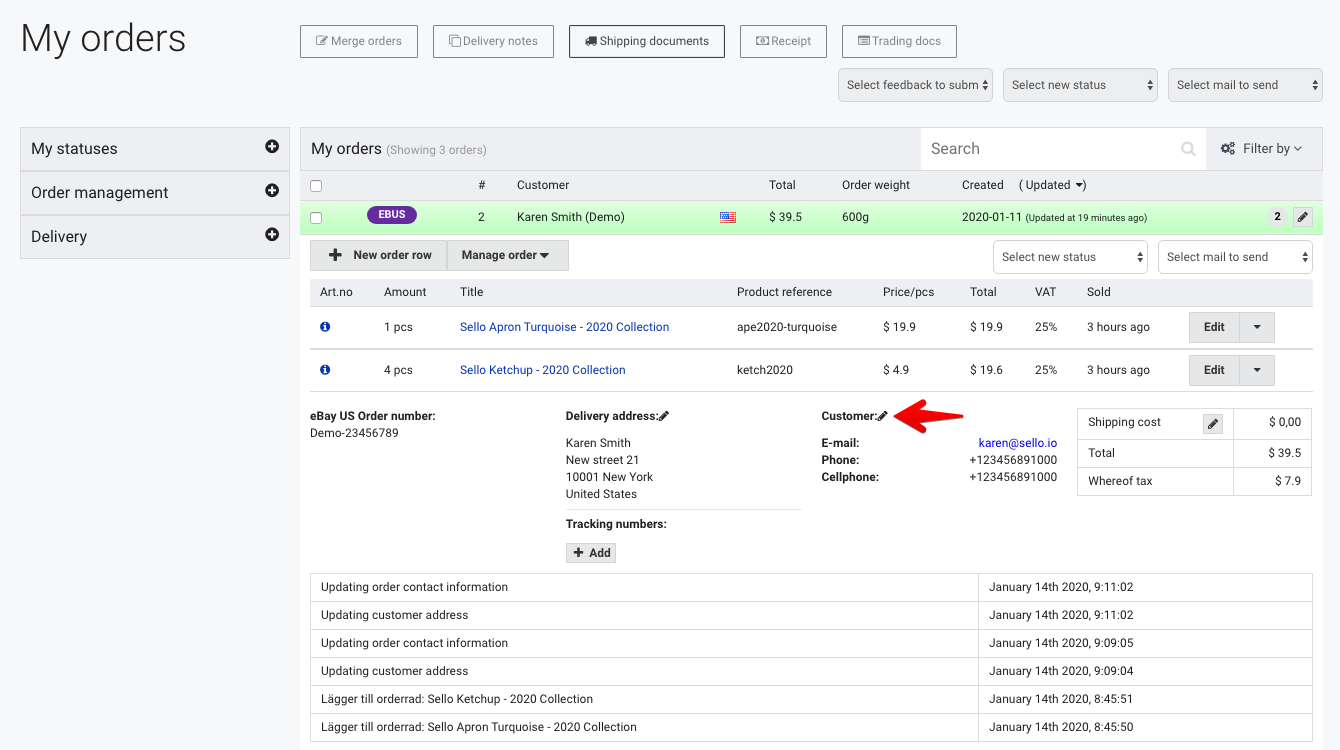
Task: Click Edit button for Sello Ketchup
Action: 1214,370
